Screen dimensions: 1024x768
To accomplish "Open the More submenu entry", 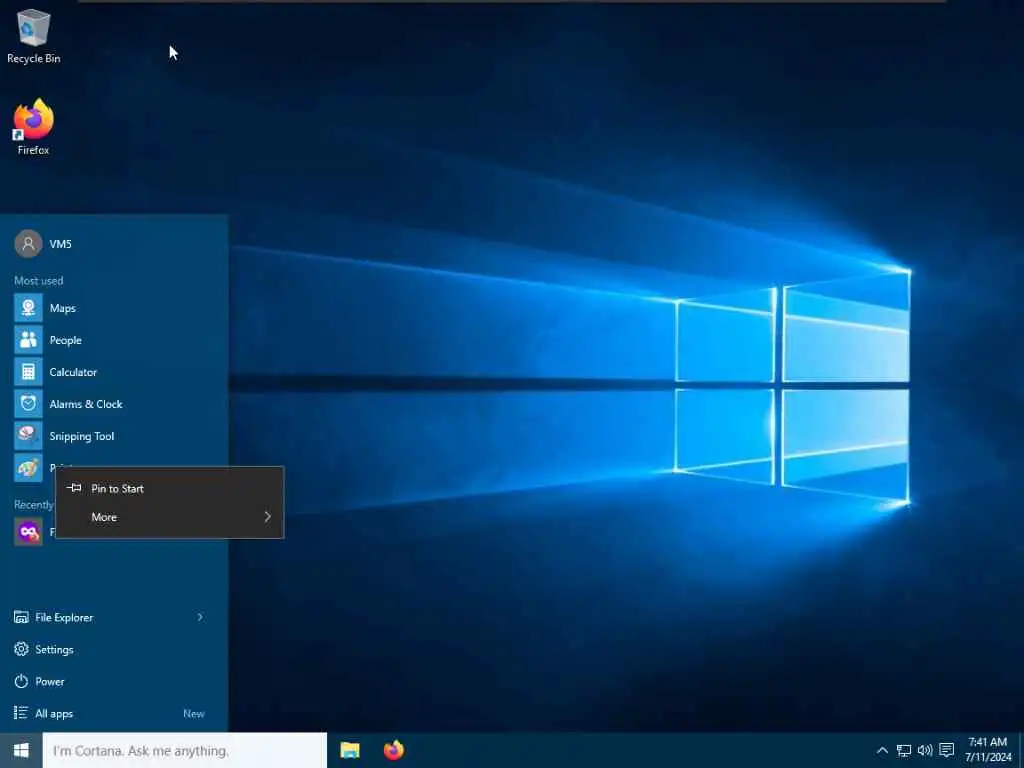I will pos(170,517).
